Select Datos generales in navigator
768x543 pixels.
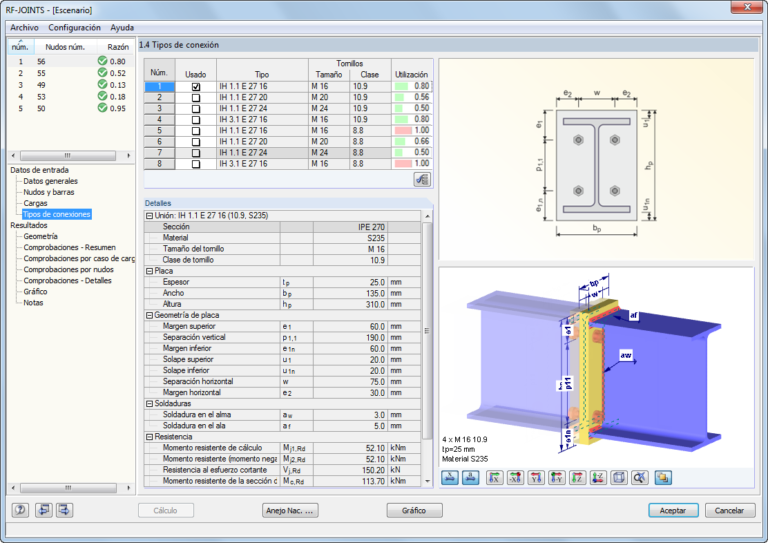point(50,181)
